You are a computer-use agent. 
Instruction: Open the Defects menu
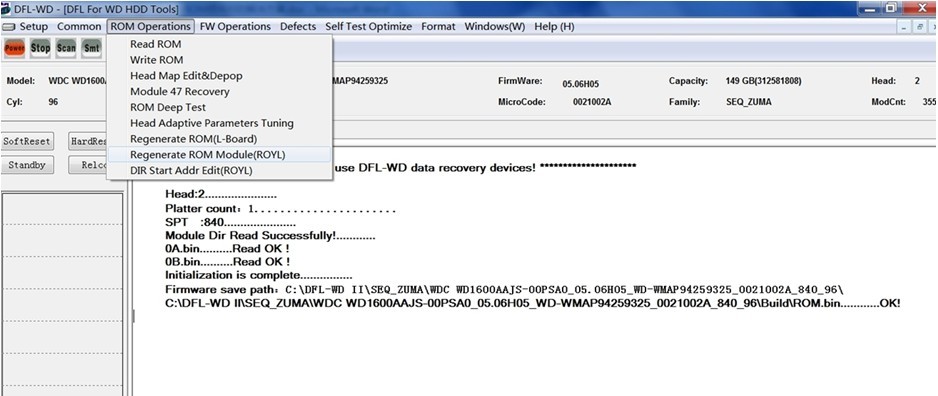click(x=298, y=26)
